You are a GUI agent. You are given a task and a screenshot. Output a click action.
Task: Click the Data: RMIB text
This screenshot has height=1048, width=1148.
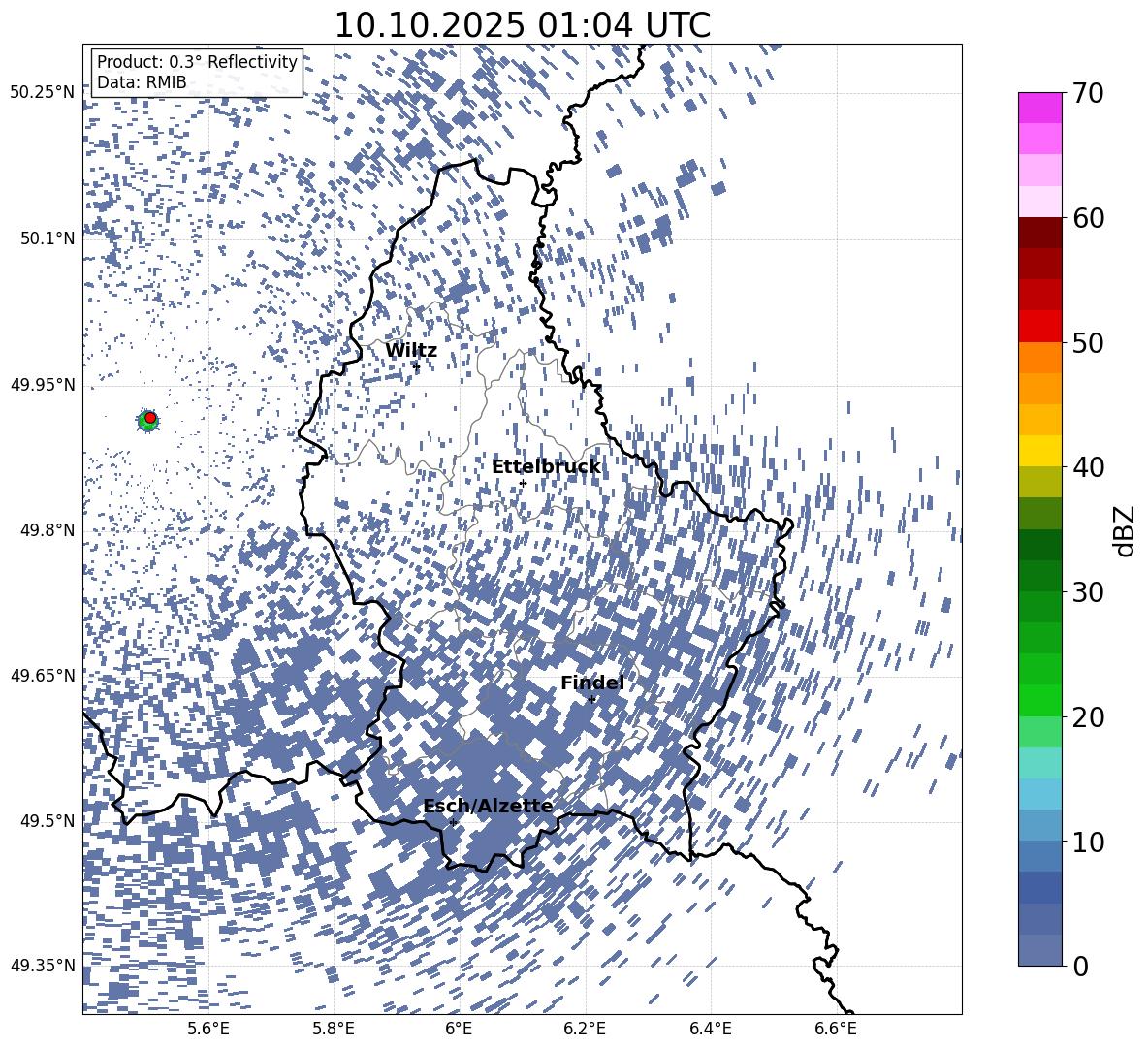point(142,82)
